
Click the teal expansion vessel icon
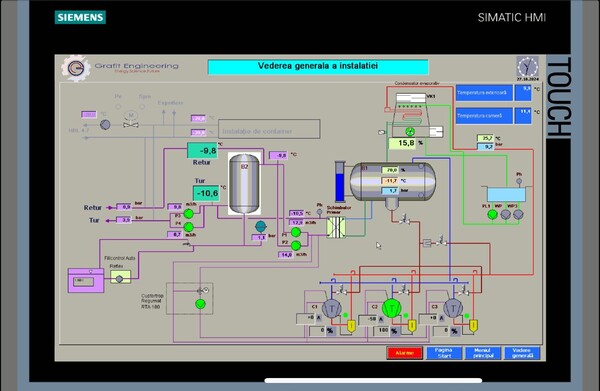261,226
